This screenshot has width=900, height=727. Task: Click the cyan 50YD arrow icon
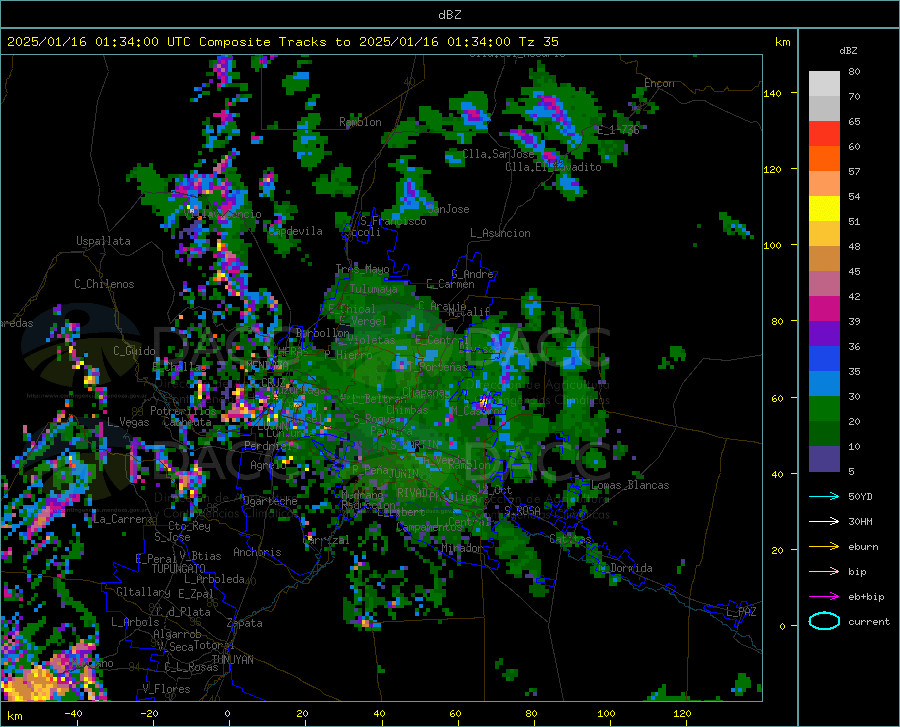click(x=824, y=496)
